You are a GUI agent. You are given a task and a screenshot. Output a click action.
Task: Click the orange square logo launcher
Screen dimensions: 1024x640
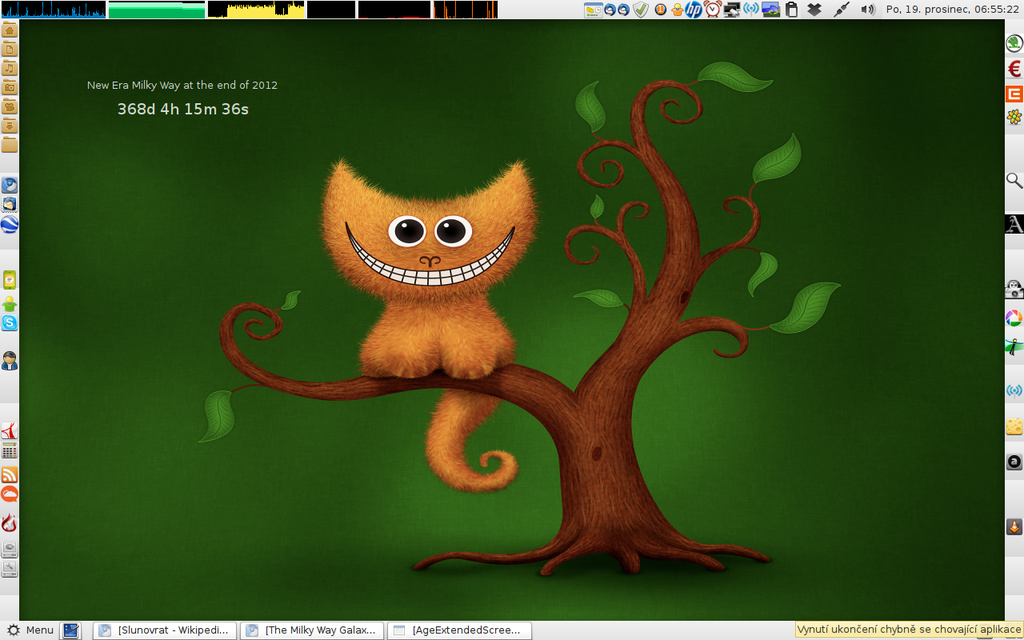pos(1014,94)
